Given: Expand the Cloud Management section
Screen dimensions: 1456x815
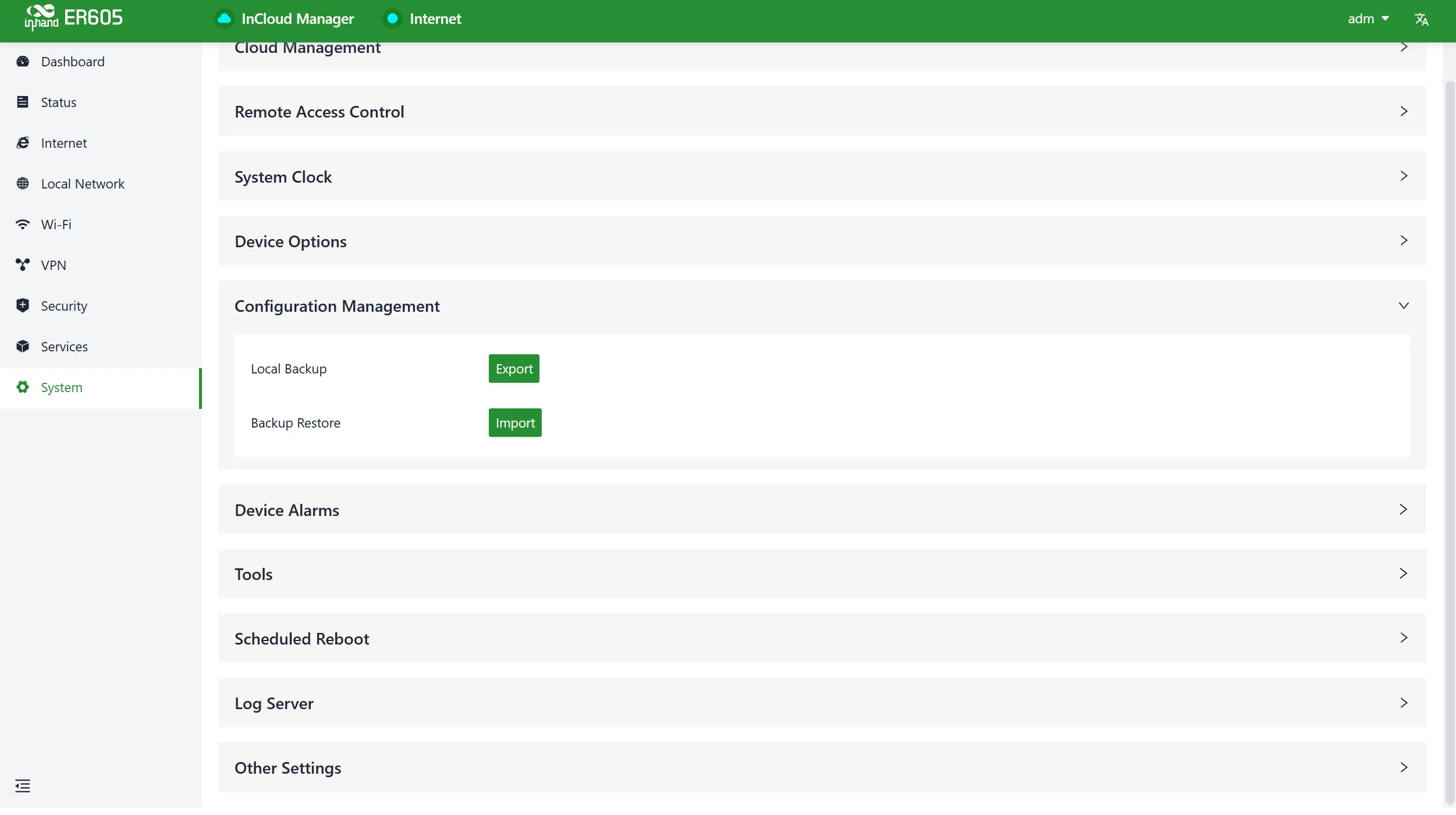Looking at the screenshot, I should (822, 56).
